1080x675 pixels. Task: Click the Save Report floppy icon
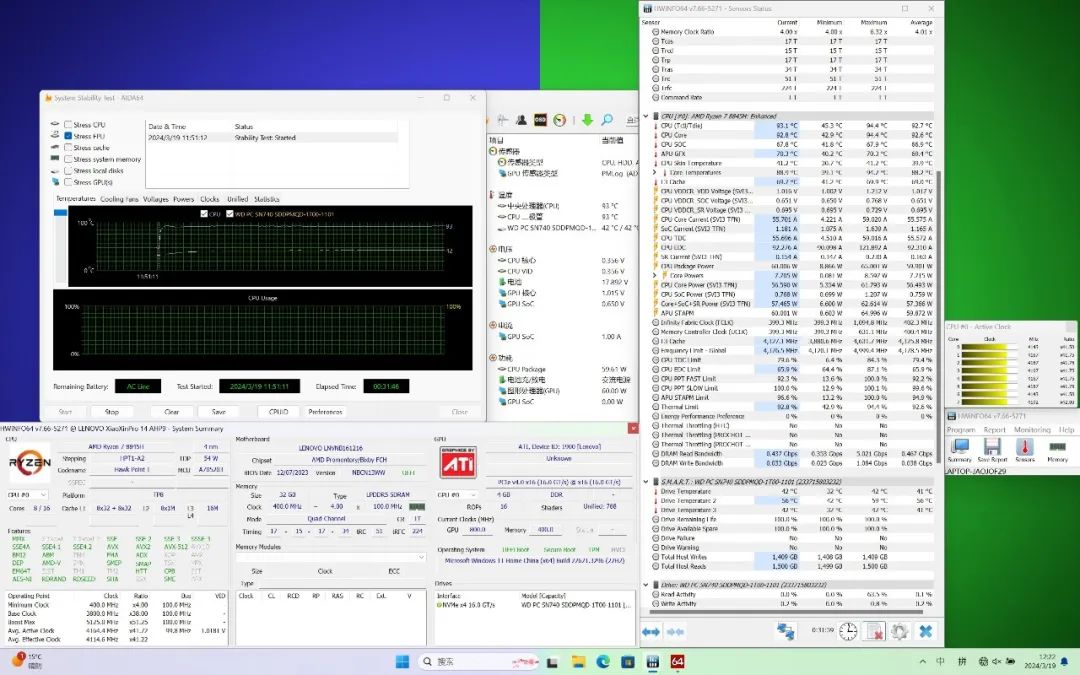[992, 446]
